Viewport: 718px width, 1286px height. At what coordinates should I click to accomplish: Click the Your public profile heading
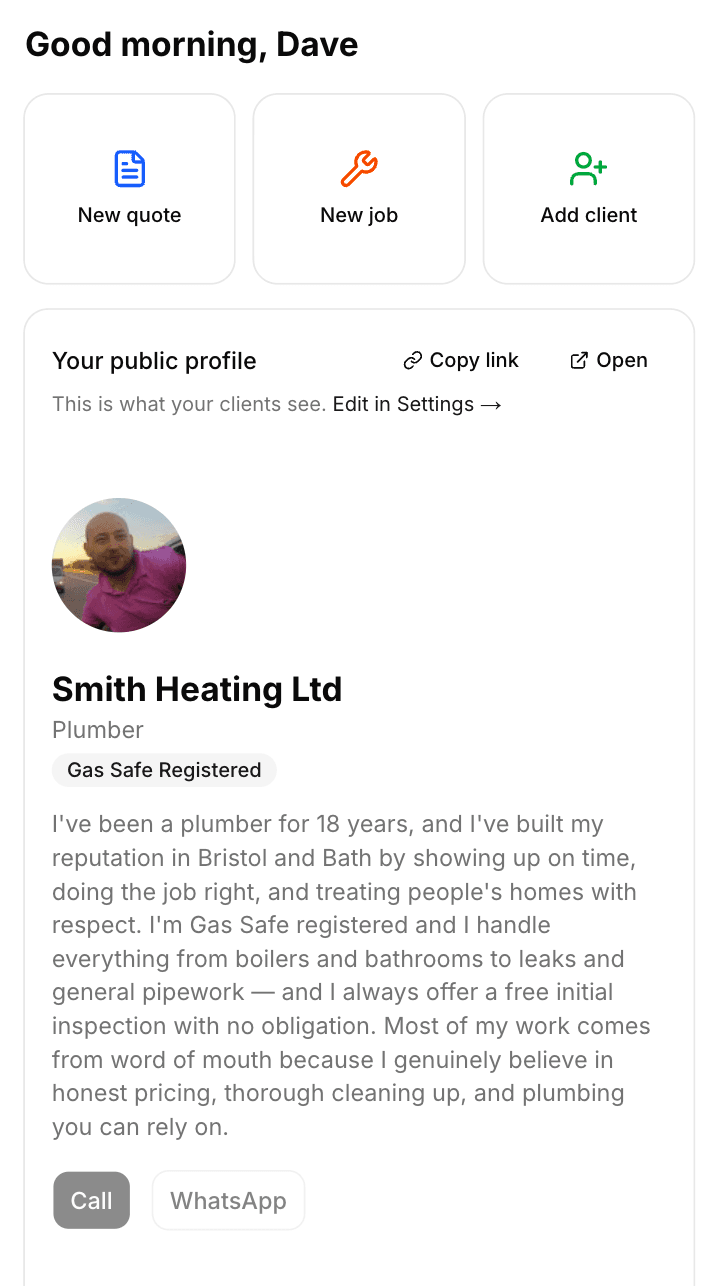click(x=154, y=360)
